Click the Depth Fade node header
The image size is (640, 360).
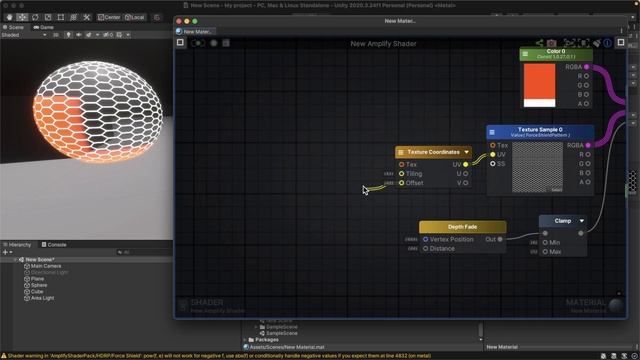462,227
